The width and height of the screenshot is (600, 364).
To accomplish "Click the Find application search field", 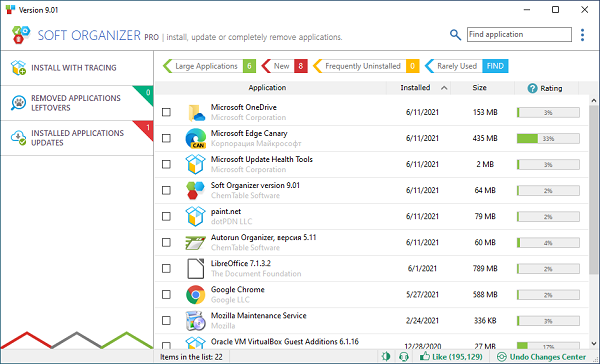I will tap(519, 34).
